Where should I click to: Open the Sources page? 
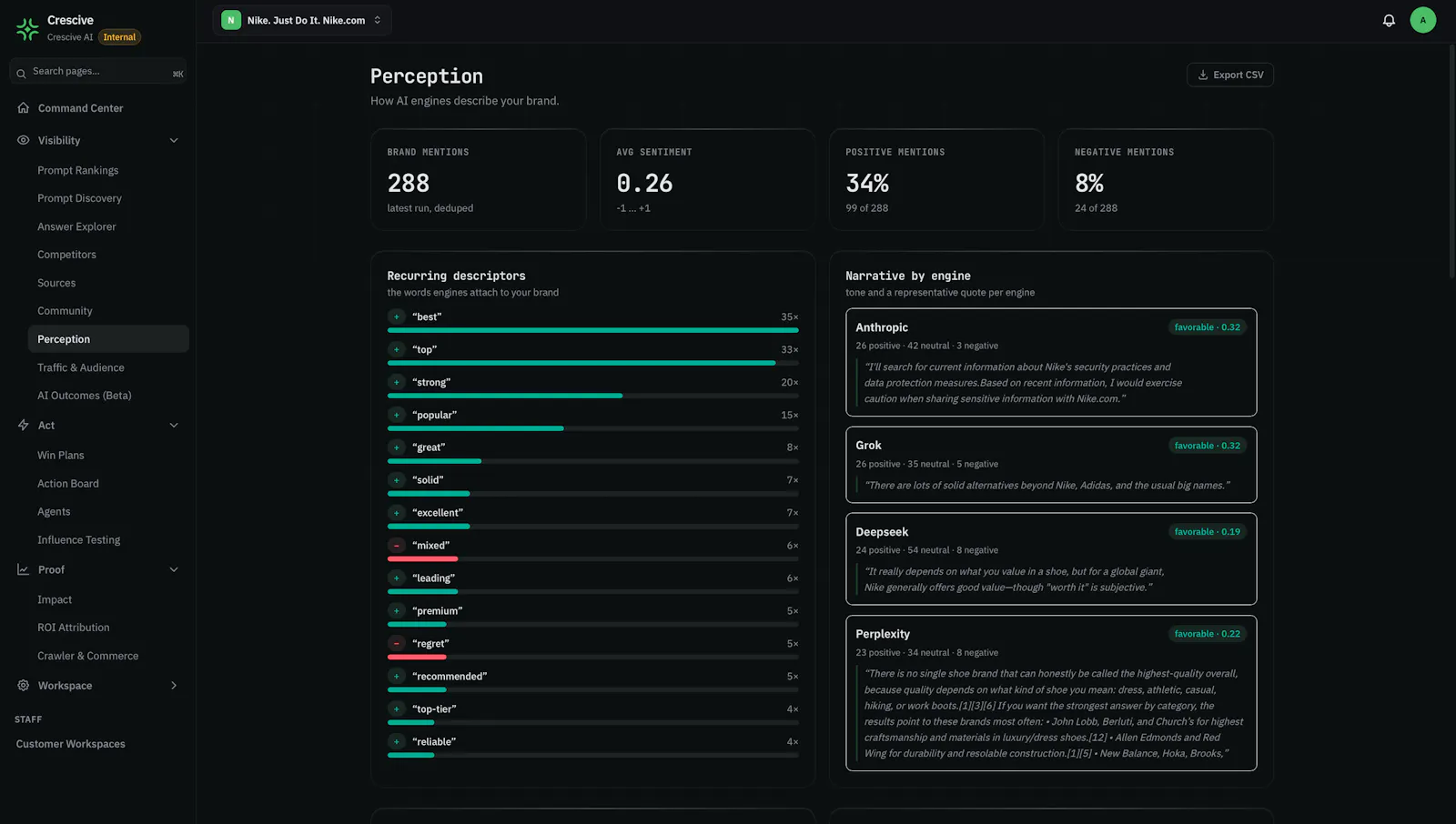[x=56, y=283]
